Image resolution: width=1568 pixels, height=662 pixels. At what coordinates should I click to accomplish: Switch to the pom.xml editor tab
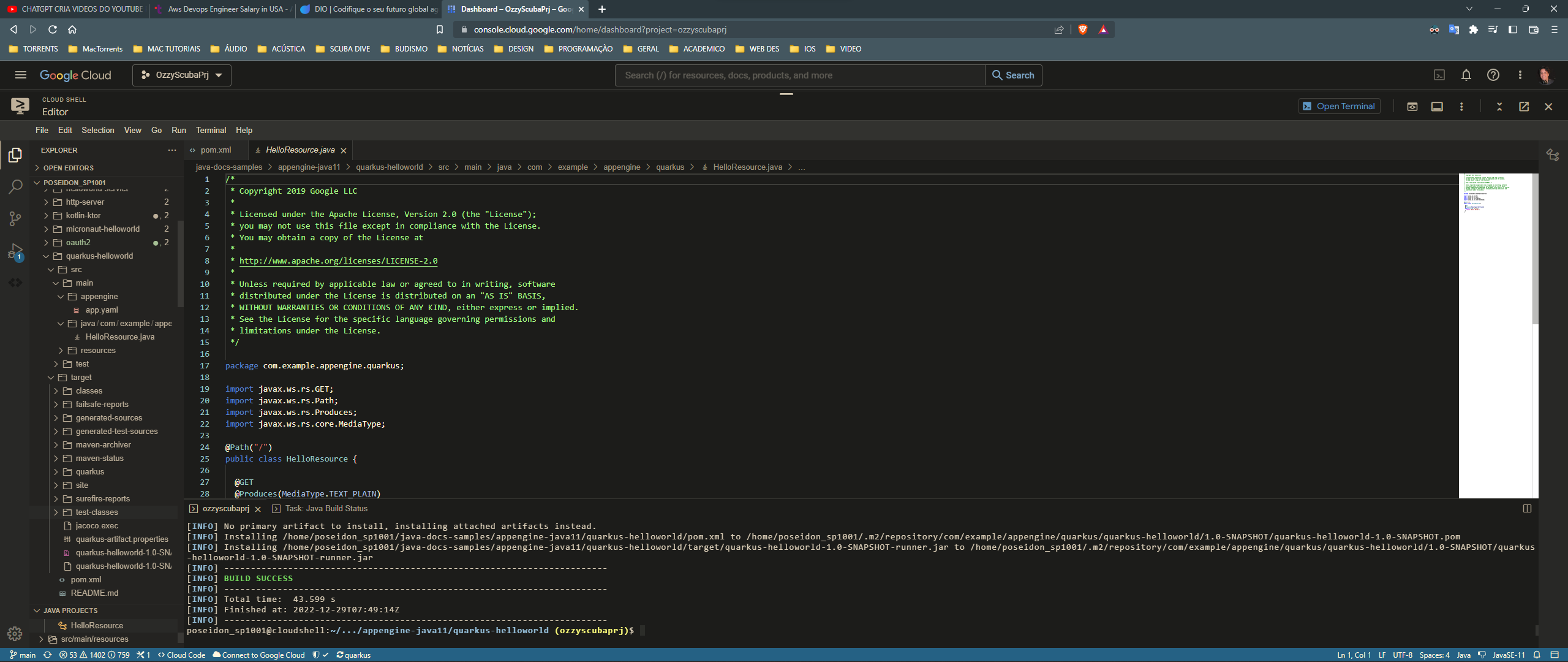click(x=216, y=150)
